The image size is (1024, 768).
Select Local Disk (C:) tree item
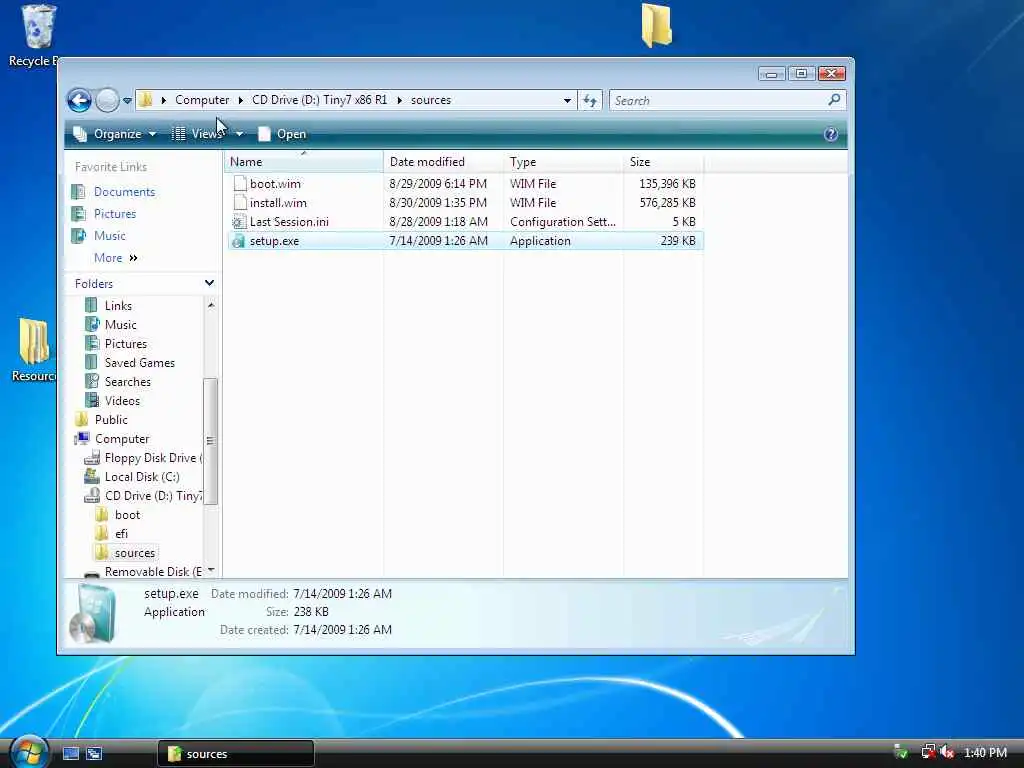pos(142,477)
